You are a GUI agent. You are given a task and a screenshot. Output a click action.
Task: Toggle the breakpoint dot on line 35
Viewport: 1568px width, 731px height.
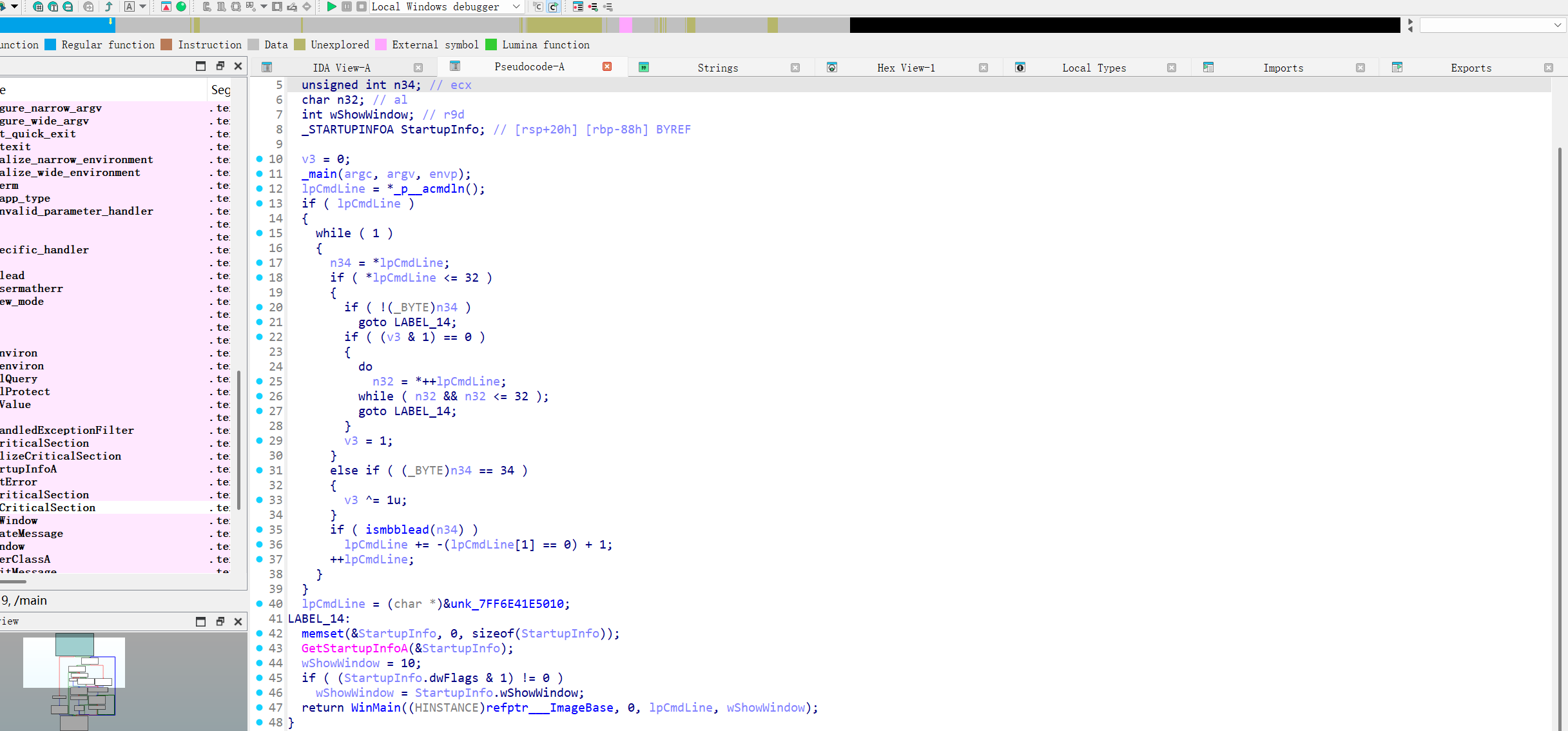pyautogui.click(x=259, y=529)
